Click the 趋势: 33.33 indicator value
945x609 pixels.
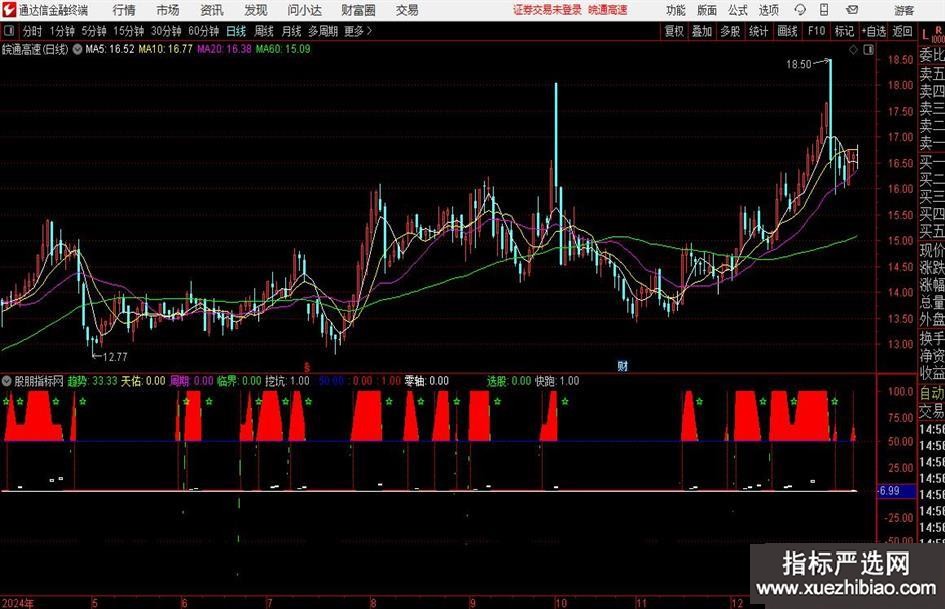92,381
